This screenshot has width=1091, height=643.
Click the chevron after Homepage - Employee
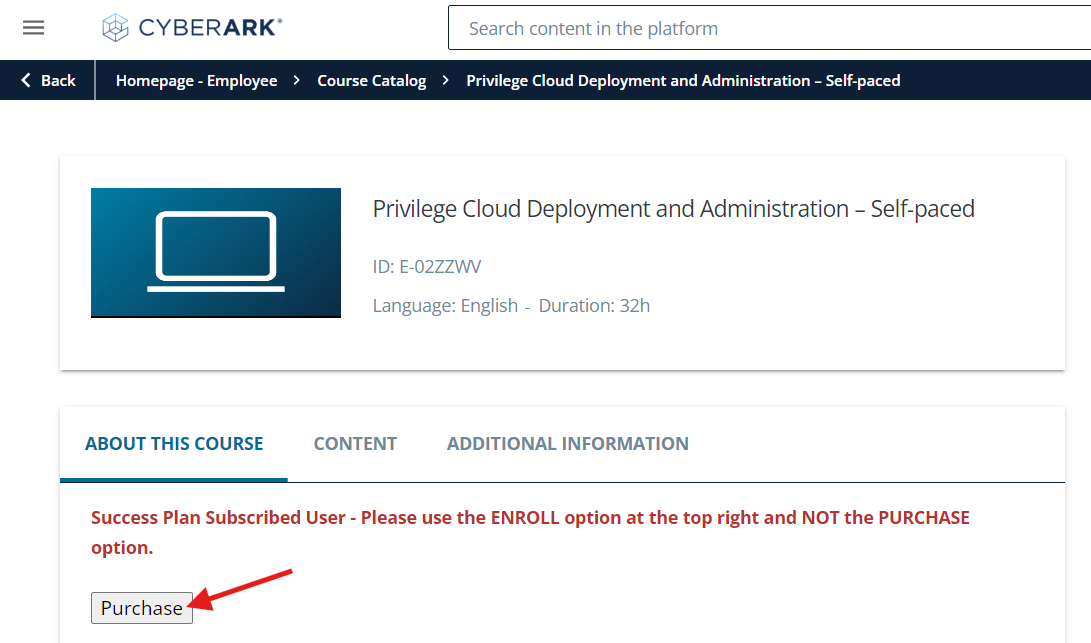297,81
